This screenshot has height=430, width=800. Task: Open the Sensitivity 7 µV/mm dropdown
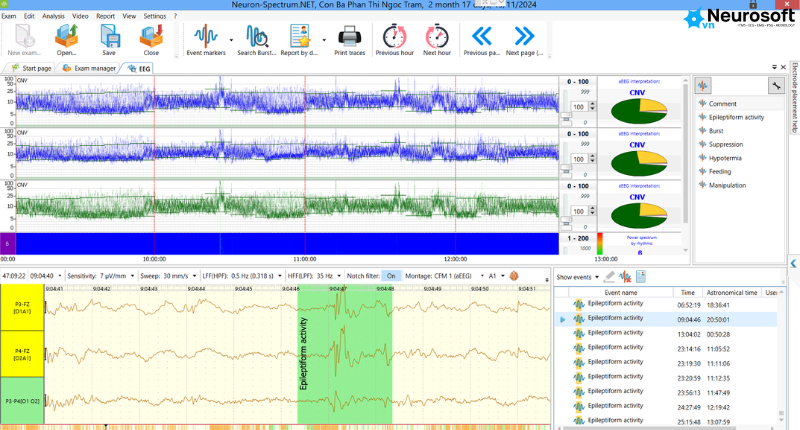(132, 276)
